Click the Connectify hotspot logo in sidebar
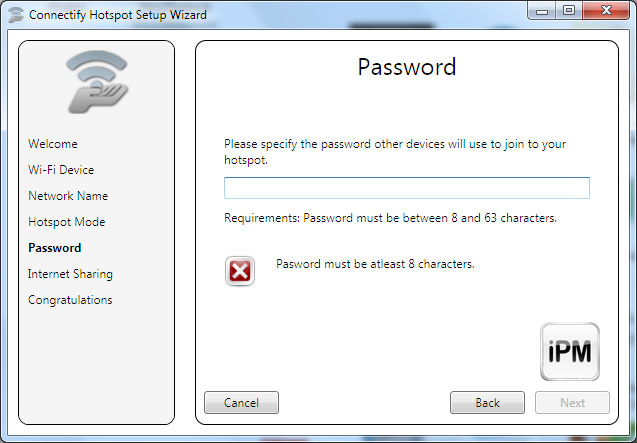Viewport: 637px width, 443px height. coord(97,83)
